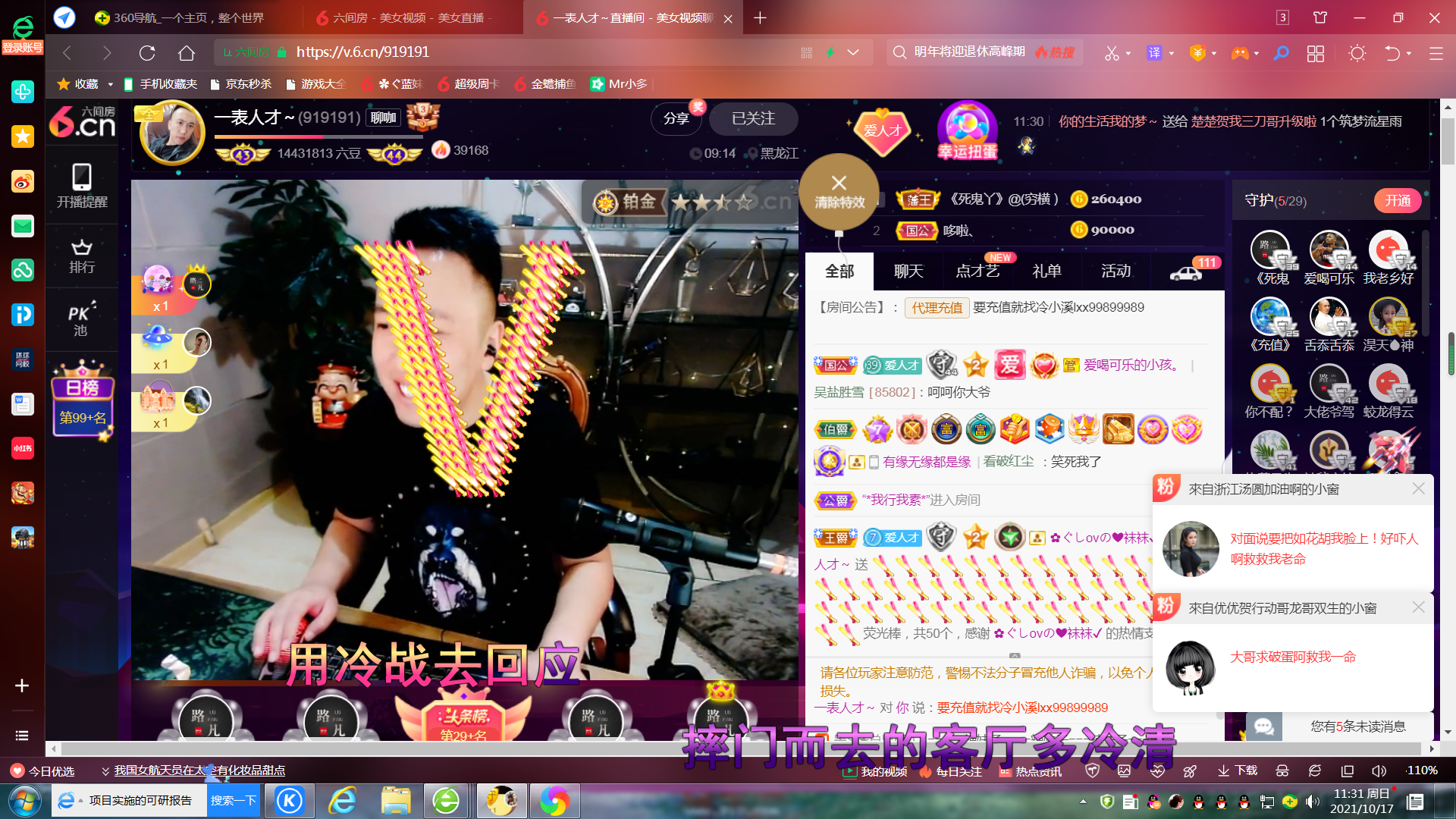Click the browser back arrow
Image resolution: width=1456 pixels, height=819 pixels.
tap(67, 52)
